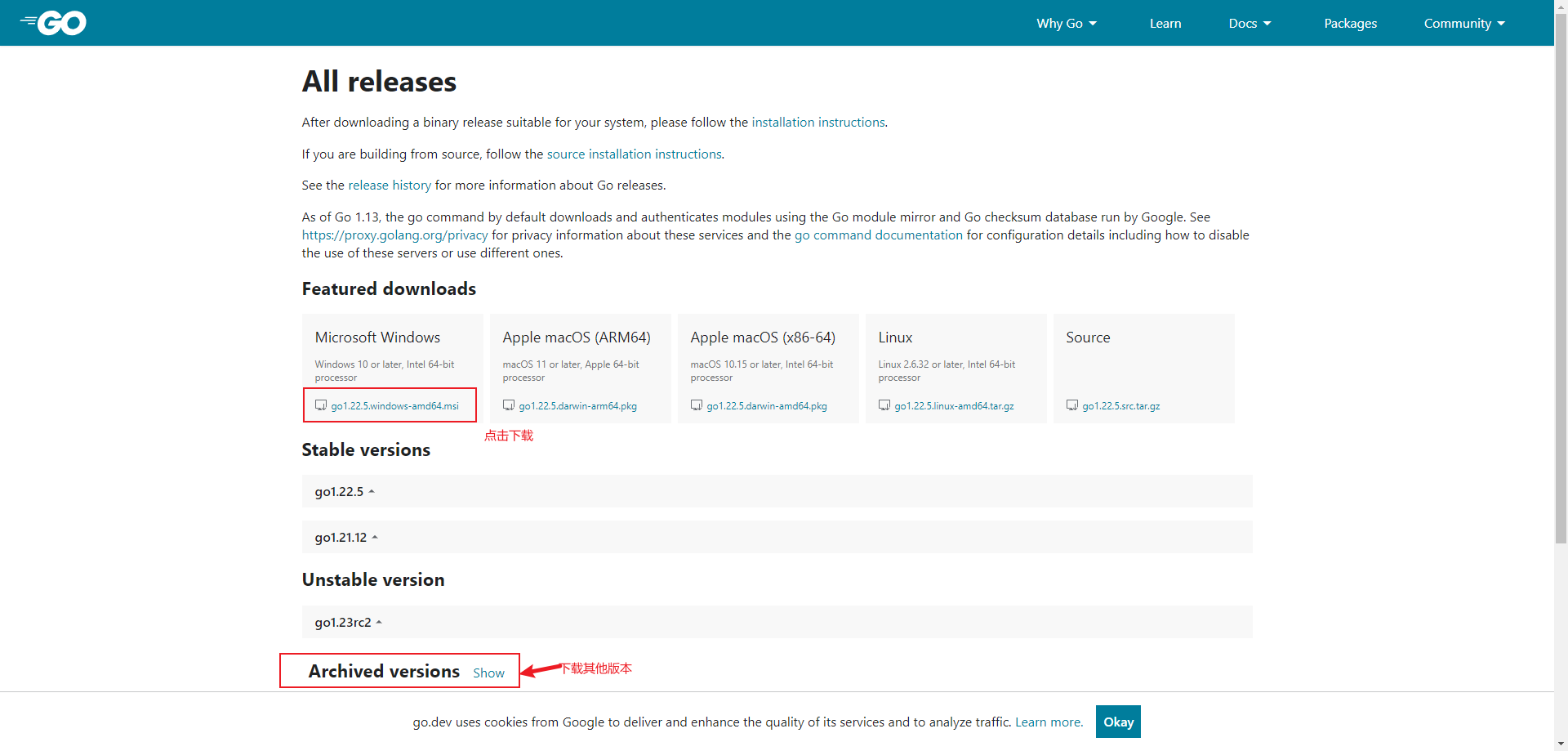1568x751 pixels.
Task: Download go1.22.5.windows-amd64.msi installer
Action: click(394, 406)
